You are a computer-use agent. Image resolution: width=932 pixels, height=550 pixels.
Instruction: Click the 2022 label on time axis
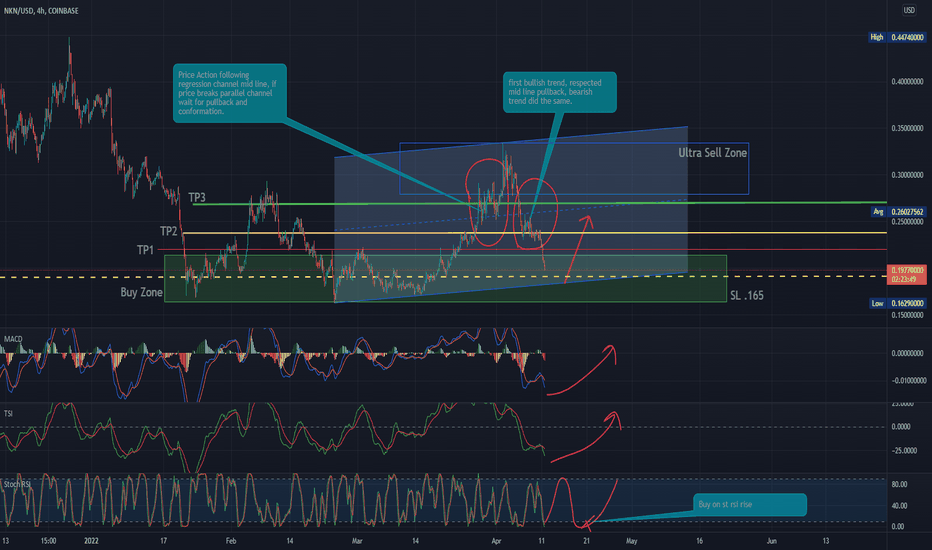pos(91,541)
